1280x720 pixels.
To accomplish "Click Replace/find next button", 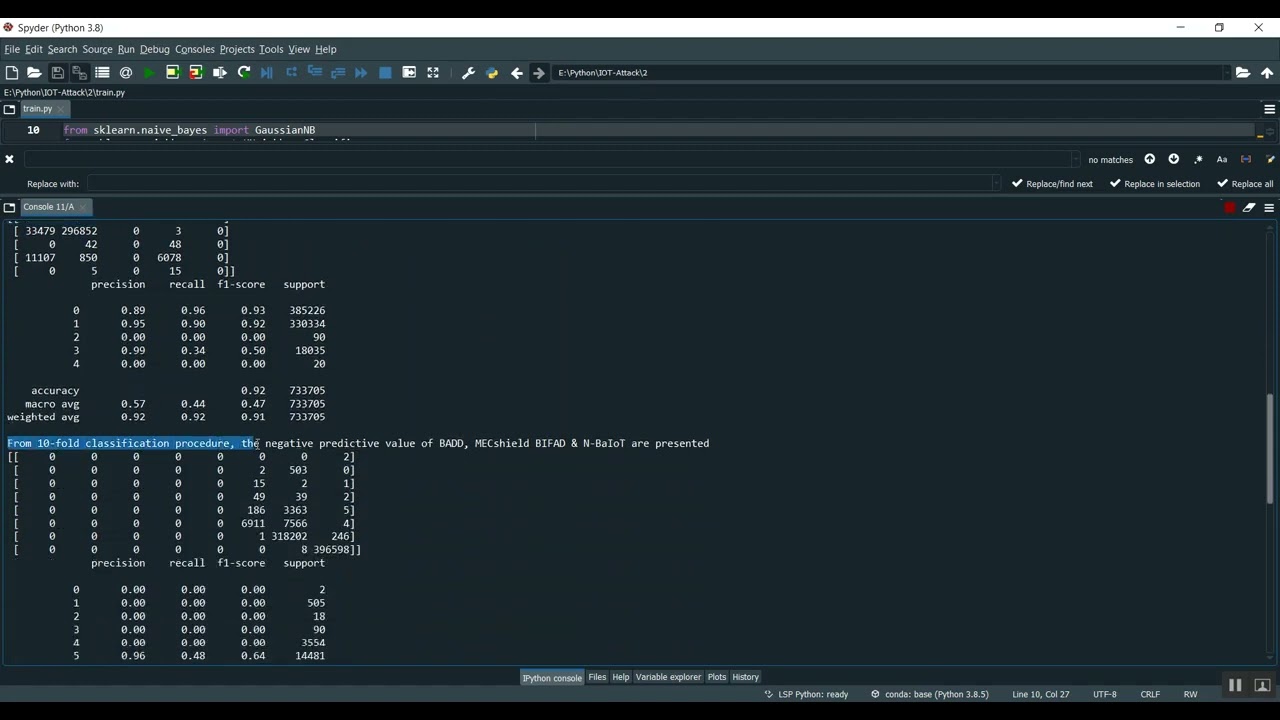I will pos(1052,184).
